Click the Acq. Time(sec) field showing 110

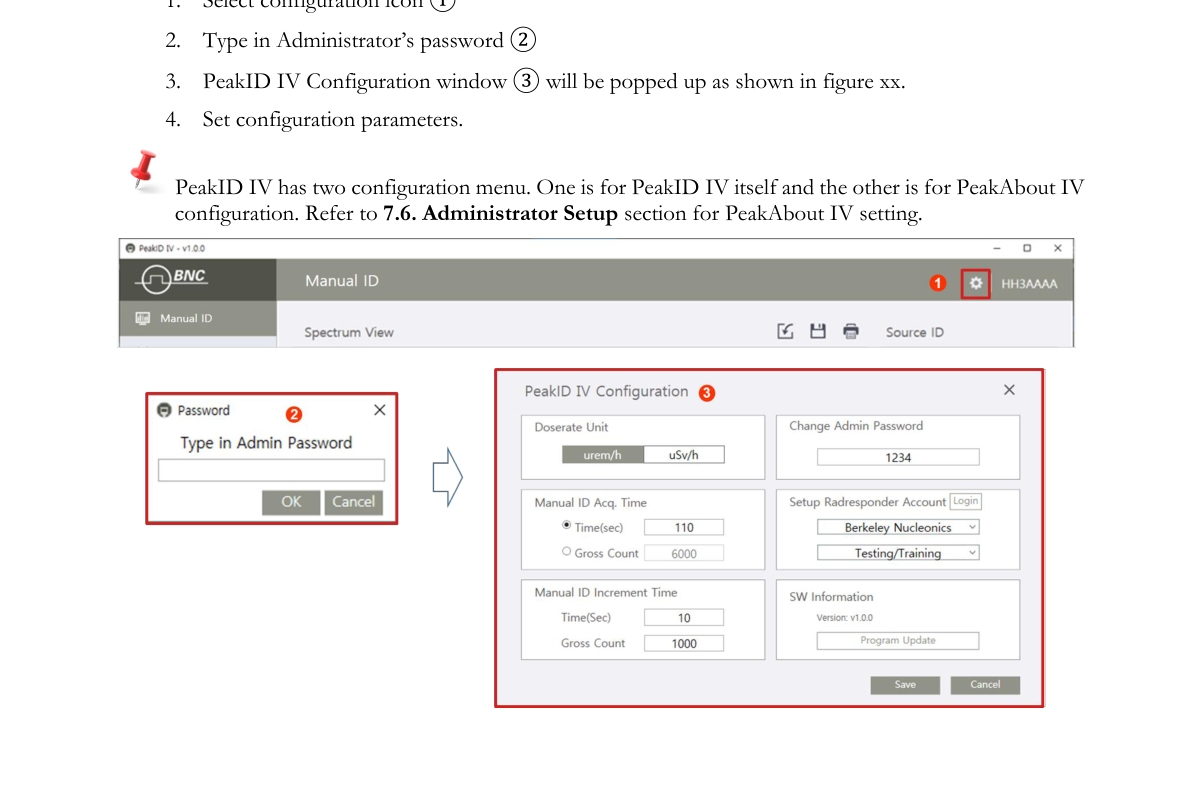(684, 527)
